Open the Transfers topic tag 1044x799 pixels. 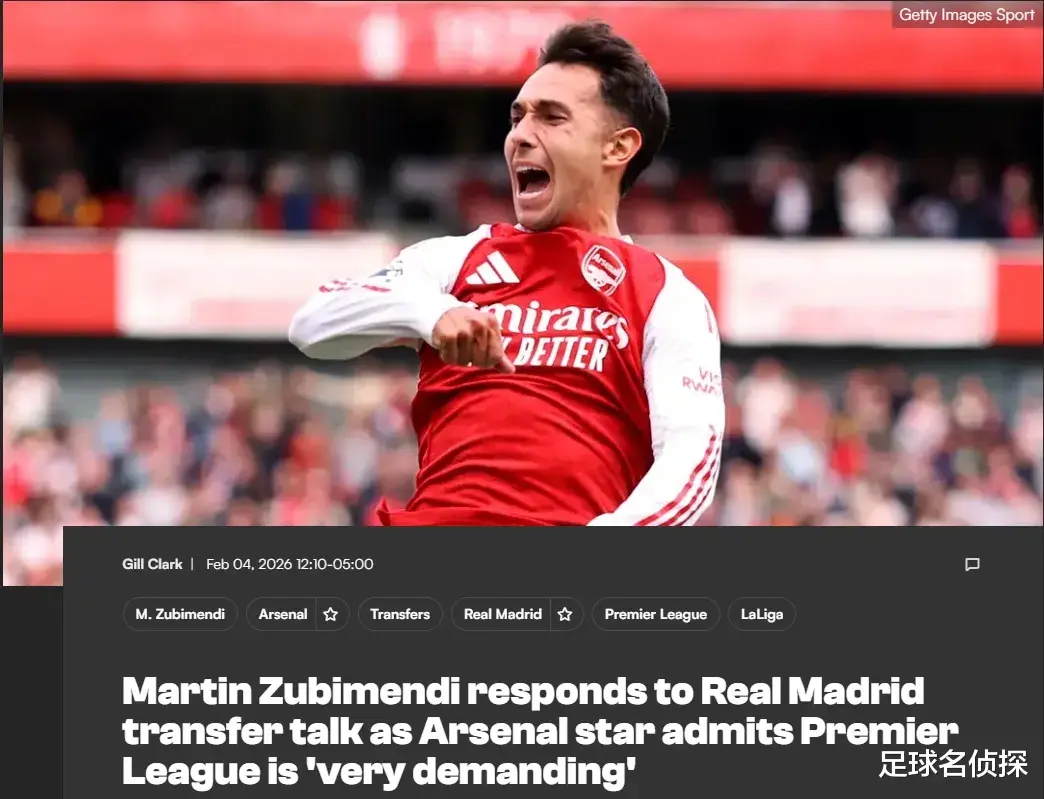(399, 614)
